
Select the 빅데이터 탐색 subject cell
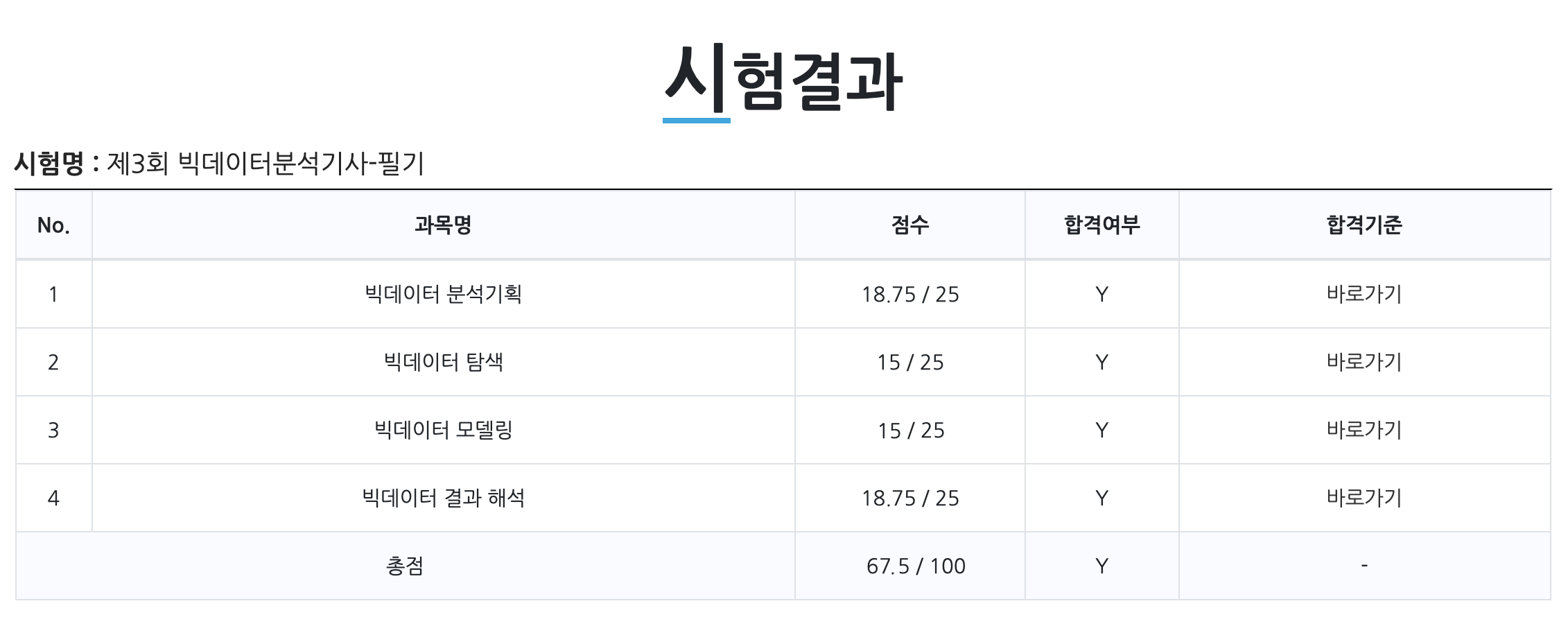pyautogui.click(x=443, y=362)
